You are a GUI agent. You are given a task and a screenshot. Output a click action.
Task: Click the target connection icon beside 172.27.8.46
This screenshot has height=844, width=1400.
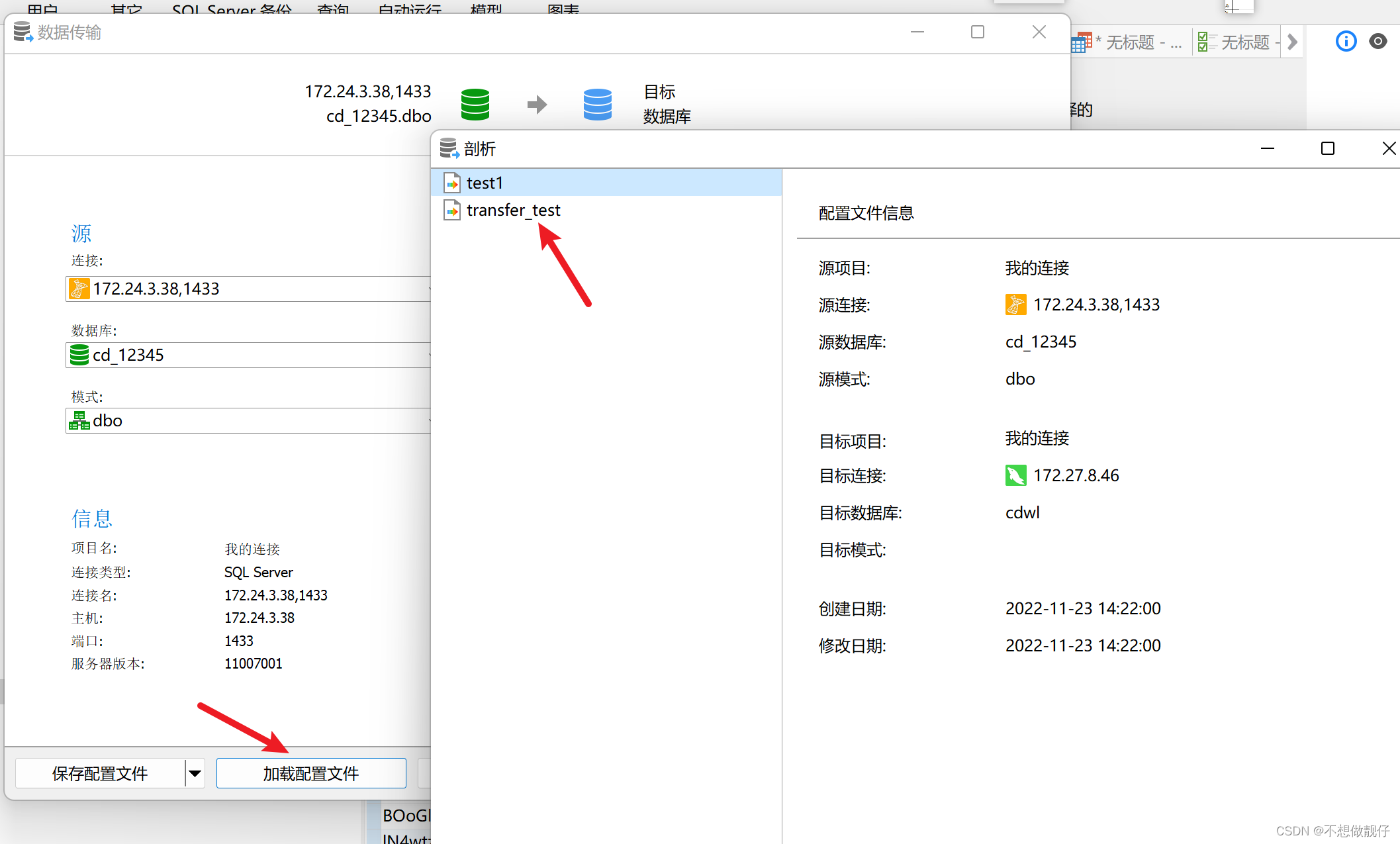coord(1015,475)
